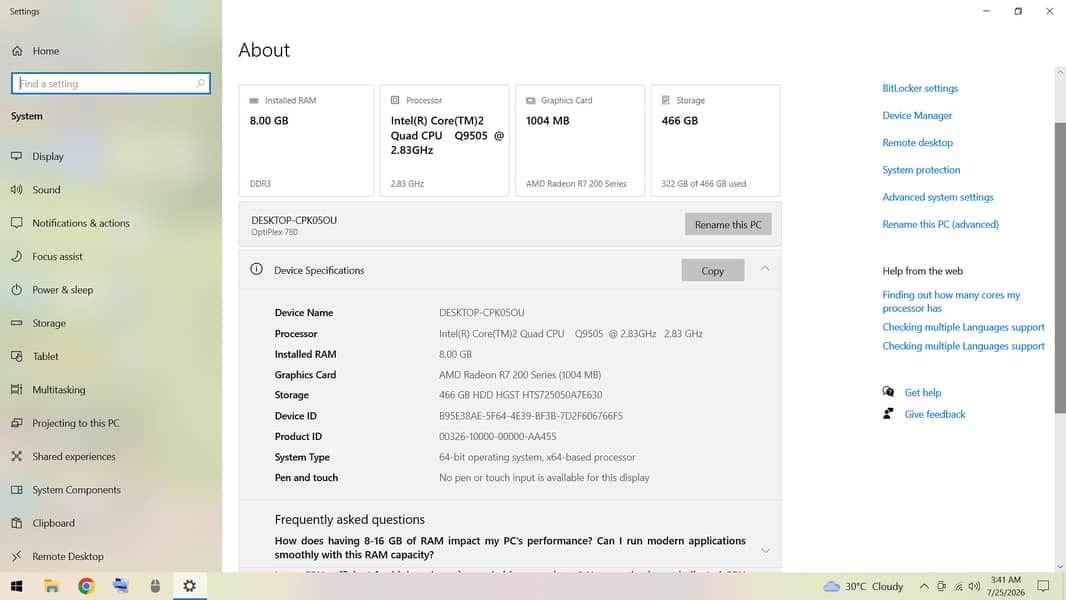Click the Power & sleep icon
The image size is (1066, 600).
[16, 289]
